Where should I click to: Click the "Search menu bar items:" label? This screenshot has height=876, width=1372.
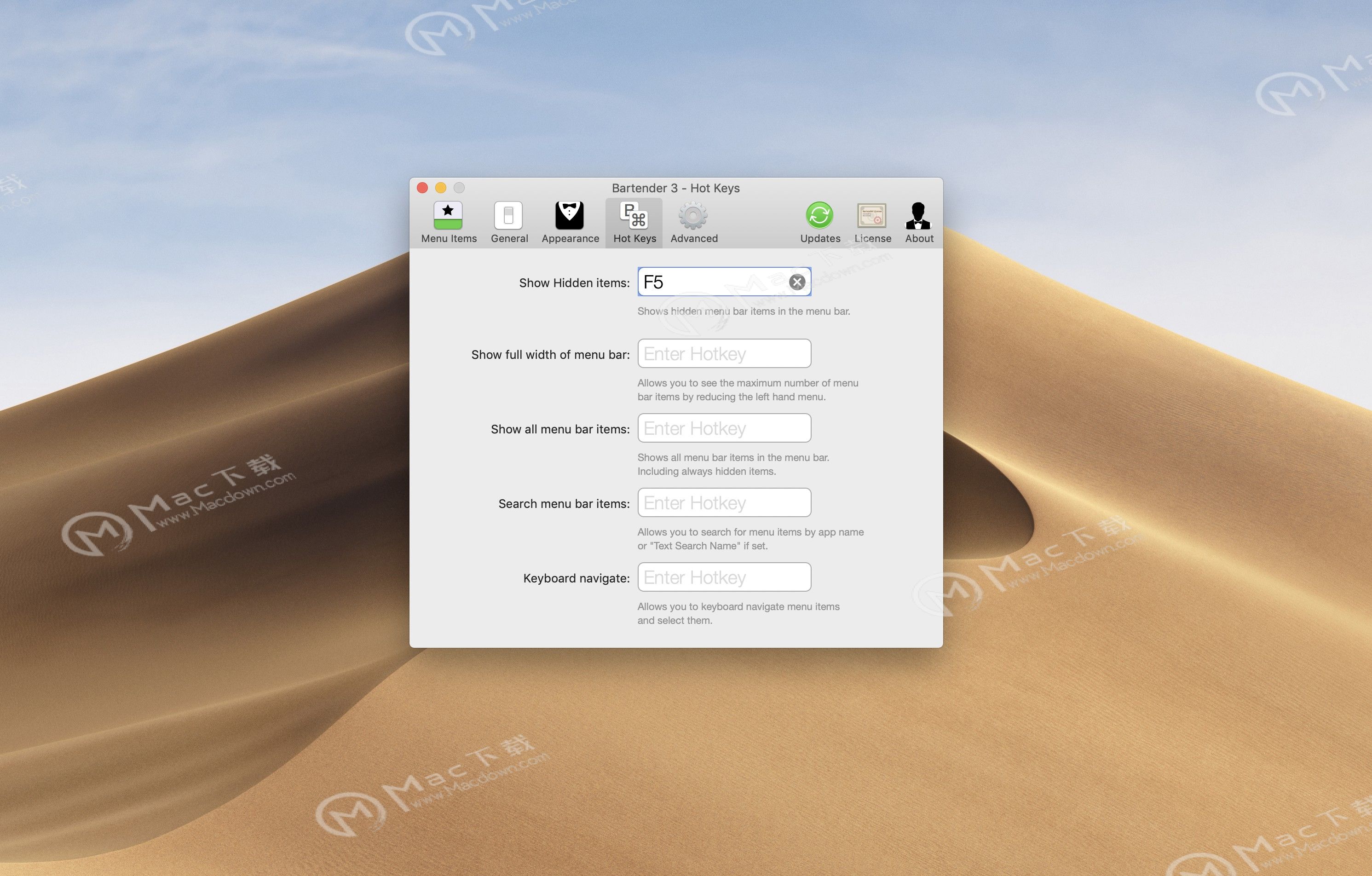tap(564, 503)
